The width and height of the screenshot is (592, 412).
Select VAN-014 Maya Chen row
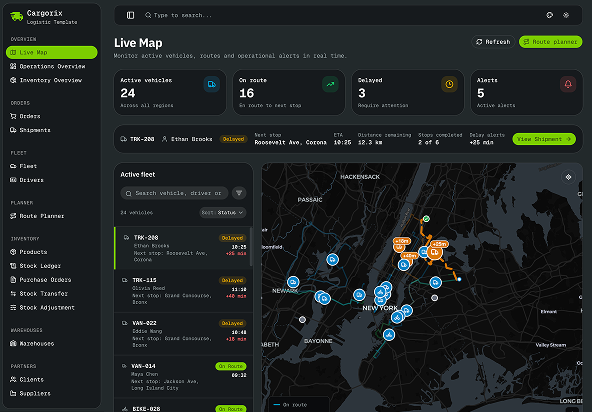coord(183,377)
